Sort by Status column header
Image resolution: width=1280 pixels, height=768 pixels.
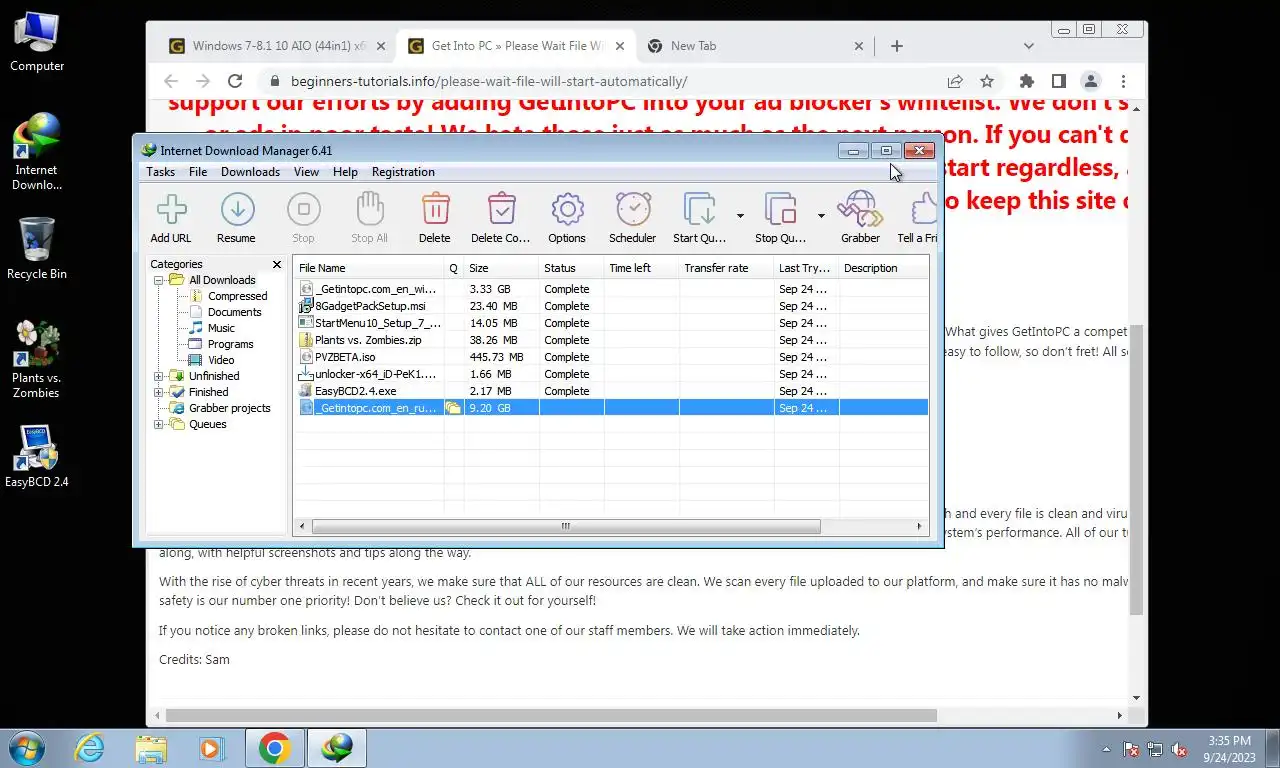point(571,268)
